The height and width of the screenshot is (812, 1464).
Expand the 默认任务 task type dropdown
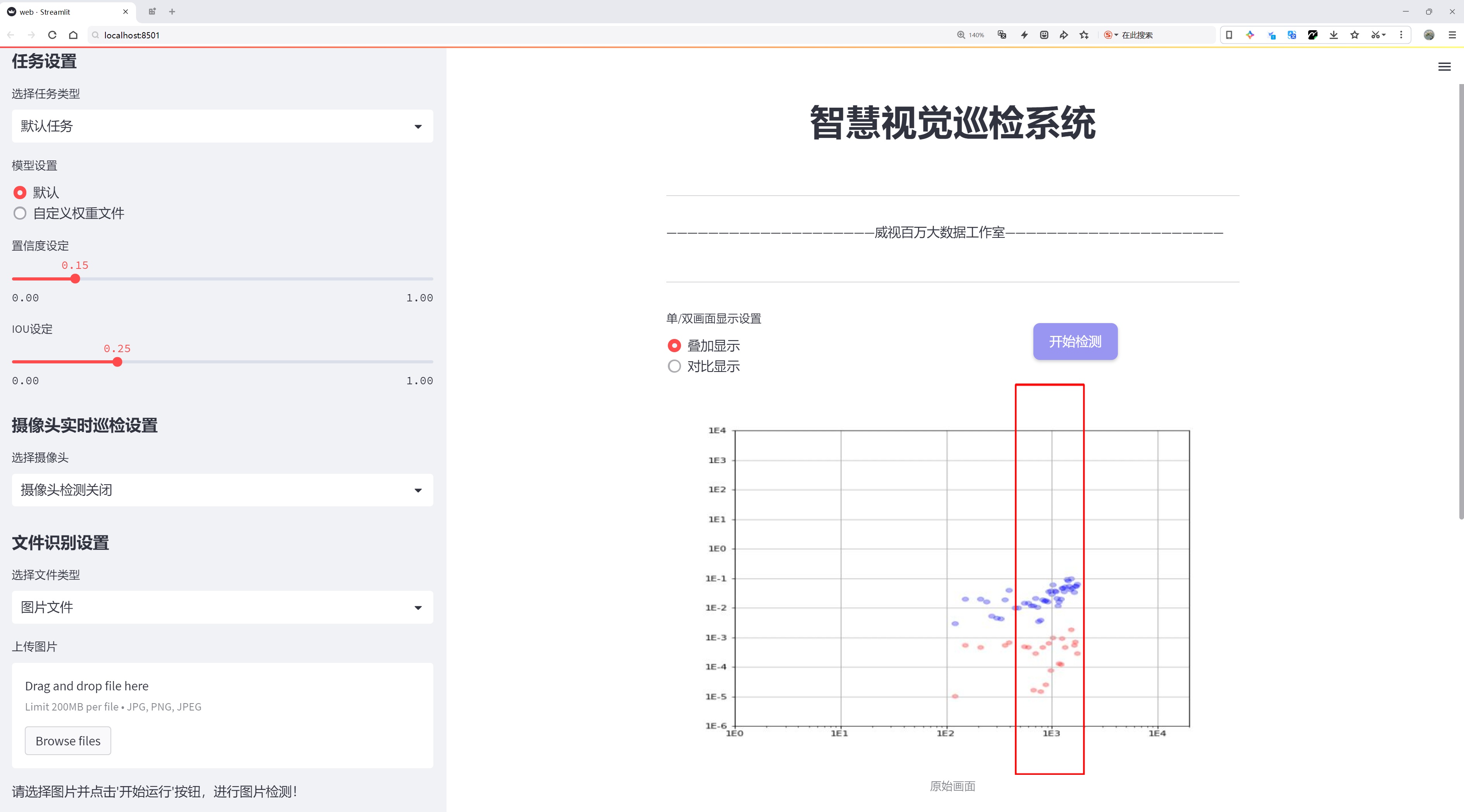click(222, 126)
